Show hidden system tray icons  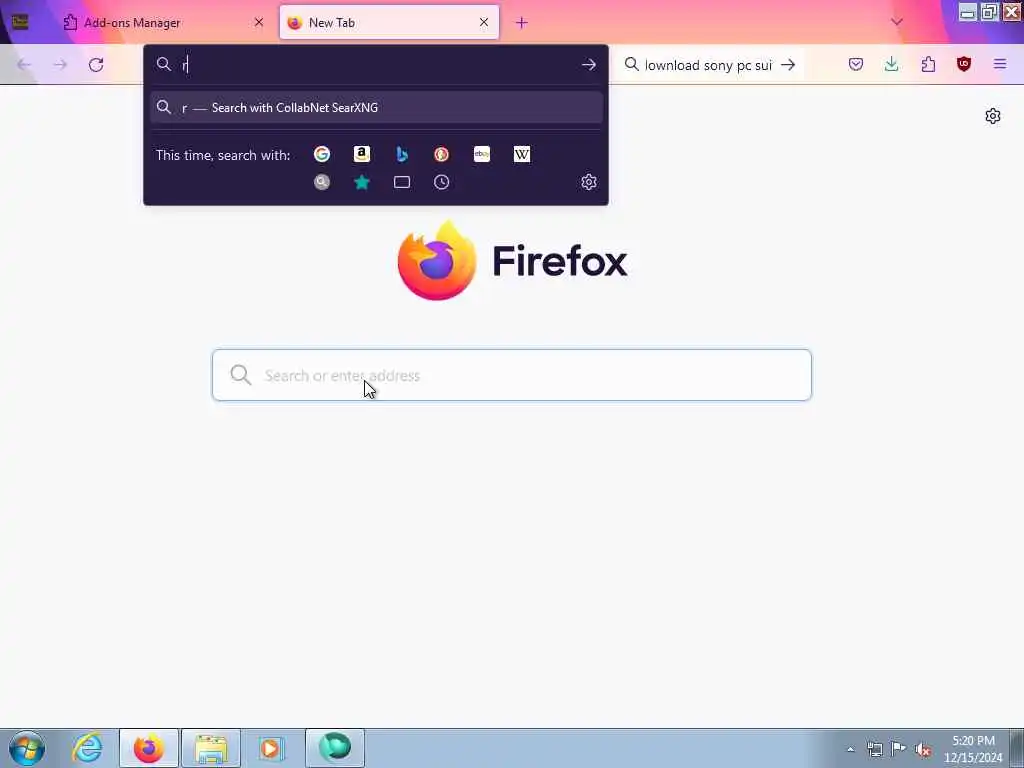click(850, 749)
